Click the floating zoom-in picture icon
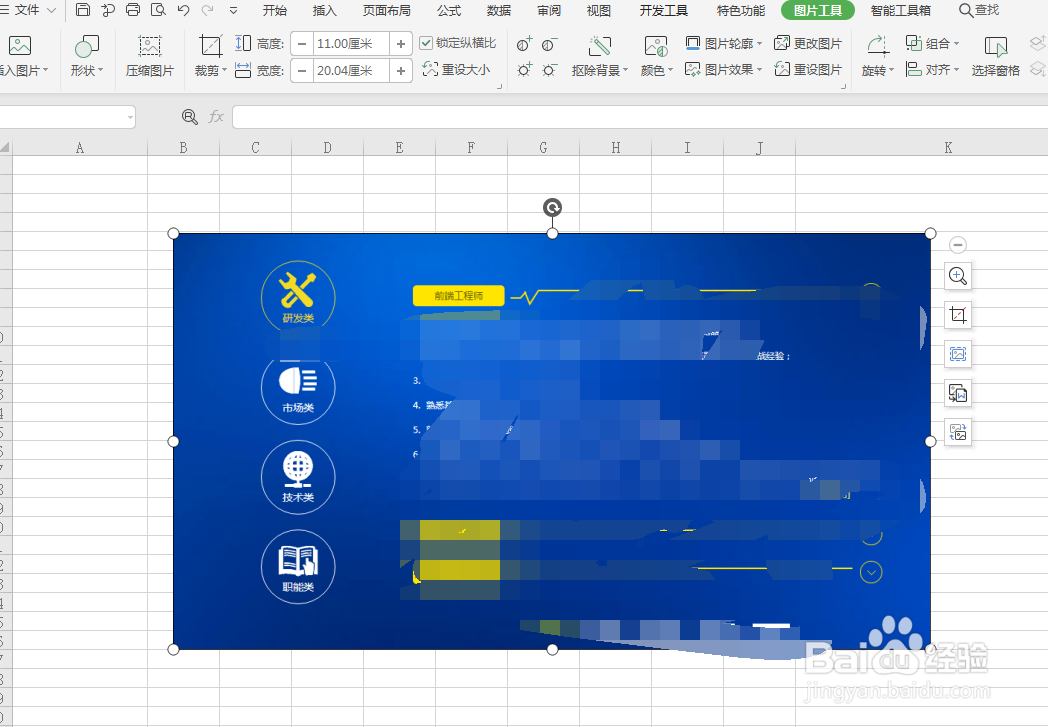Image resolution: width=1048 pixels, height=727 pixels. [x=958, y=275]
